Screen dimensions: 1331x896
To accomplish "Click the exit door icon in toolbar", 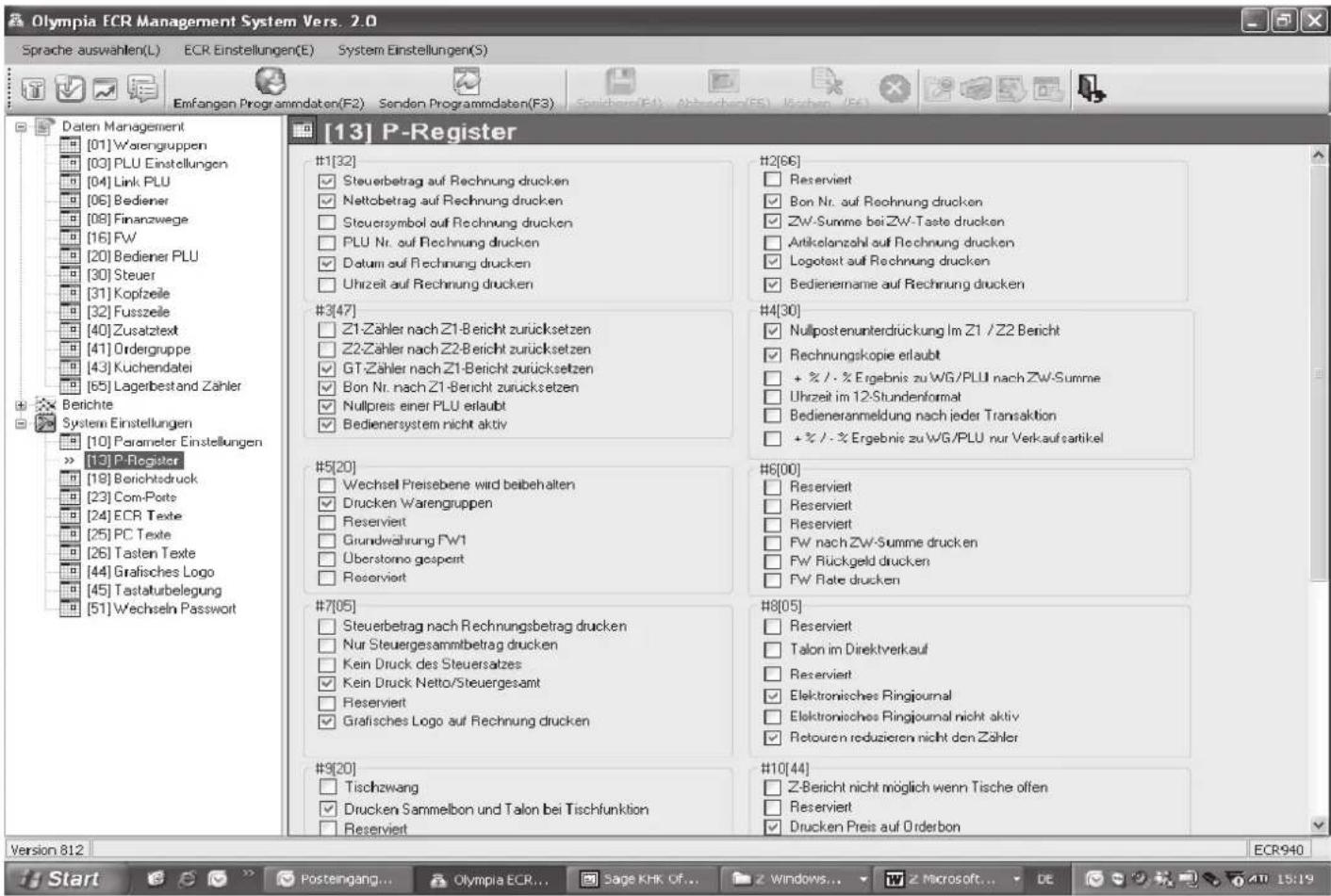I will (x=1091, y=89).
